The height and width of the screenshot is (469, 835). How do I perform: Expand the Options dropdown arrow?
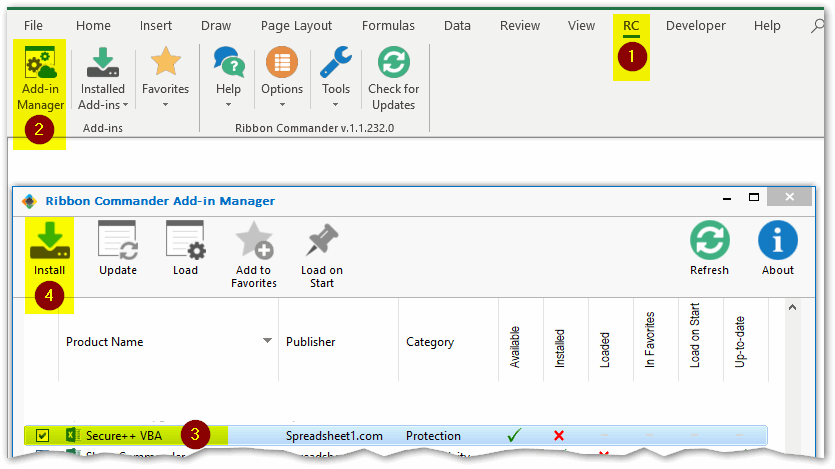pos(282,105)
